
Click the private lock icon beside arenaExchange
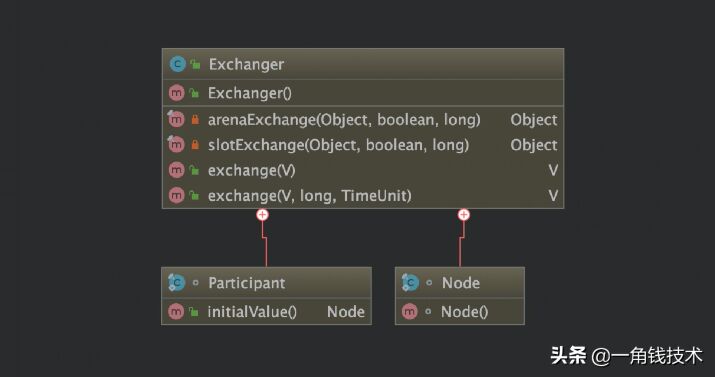click(x=195, y=119)
